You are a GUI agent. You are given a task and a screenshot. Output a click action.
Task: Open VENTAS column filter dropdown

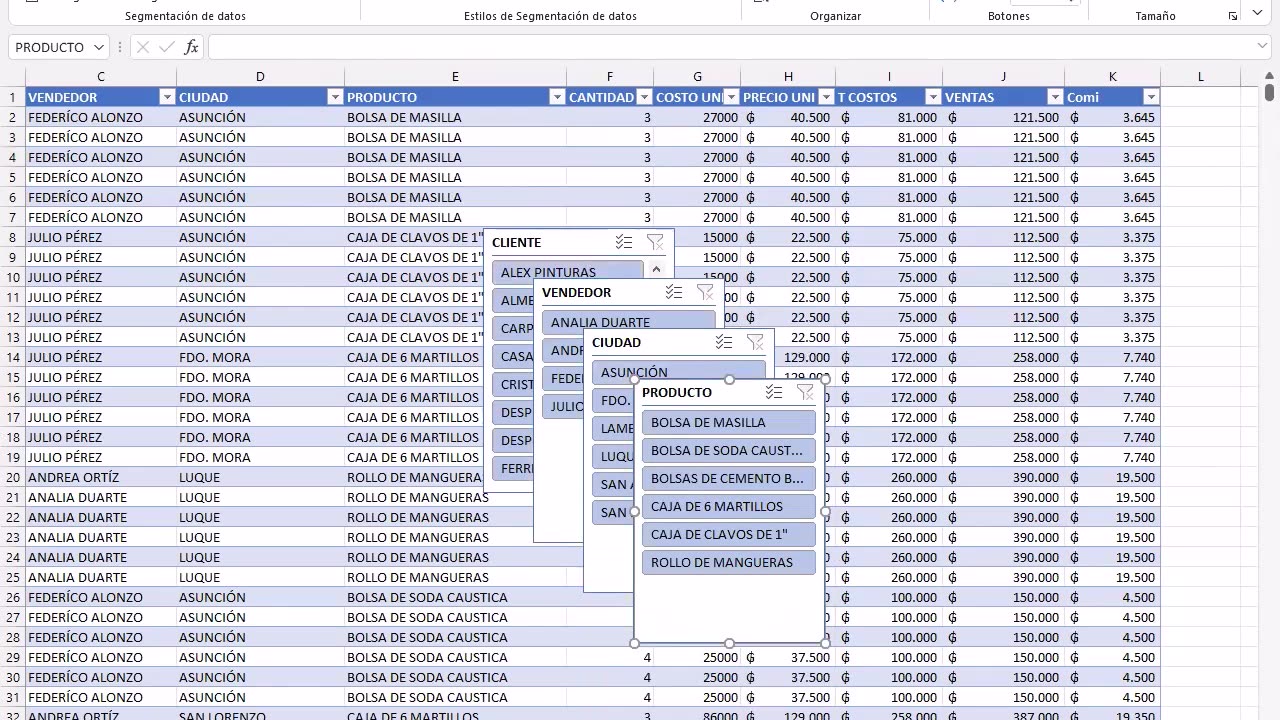coord(1055,97)
